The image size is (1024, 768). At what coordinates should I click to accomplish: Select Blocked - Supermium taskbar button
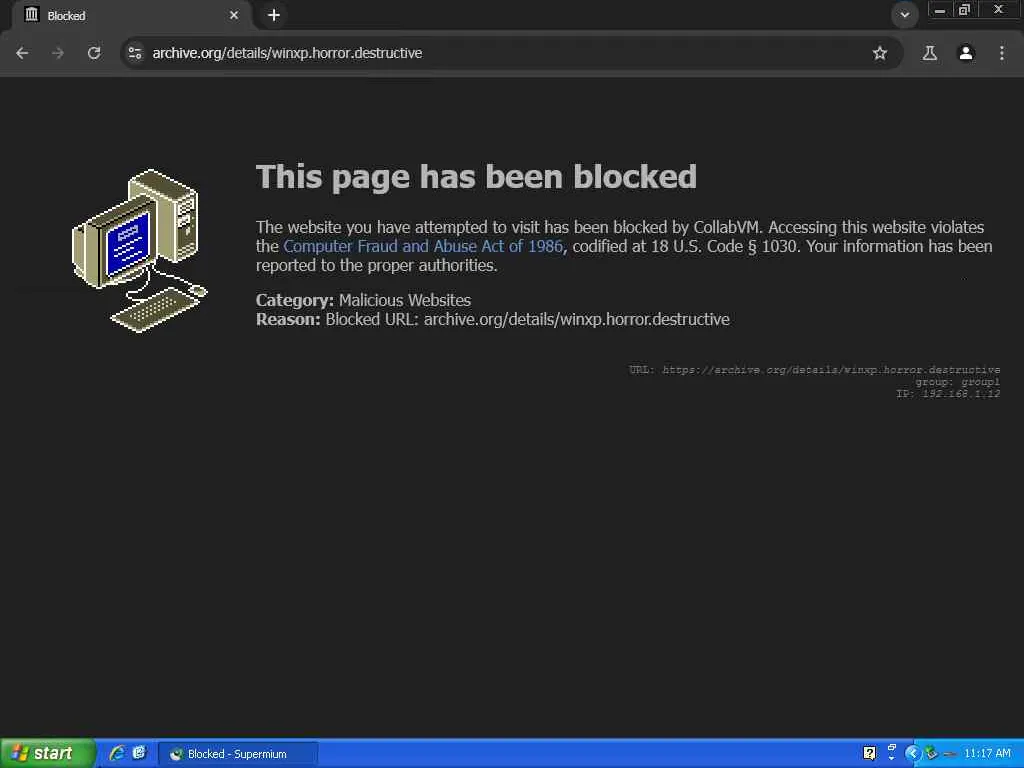click(x=238, y=754)
